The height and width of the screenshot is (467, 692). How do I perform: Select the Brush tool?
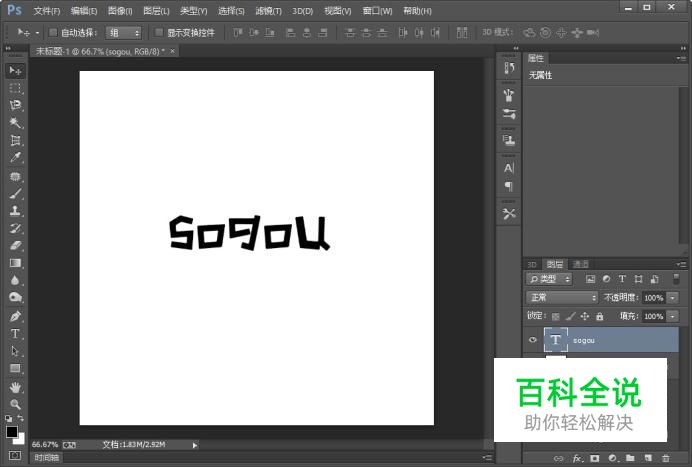coord(15,194)
